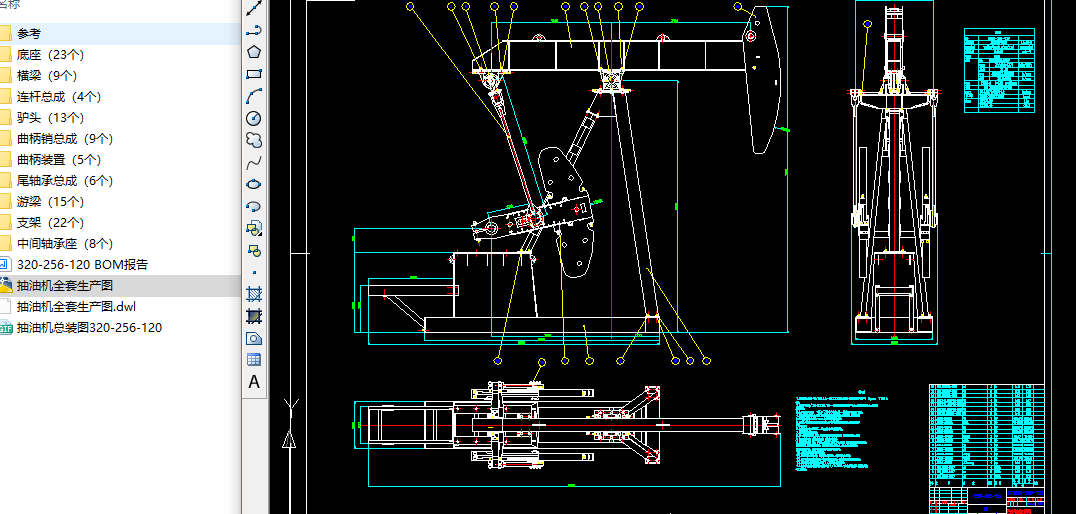
Task: Click the parts list table at bottom right
Action: point(986,435)
